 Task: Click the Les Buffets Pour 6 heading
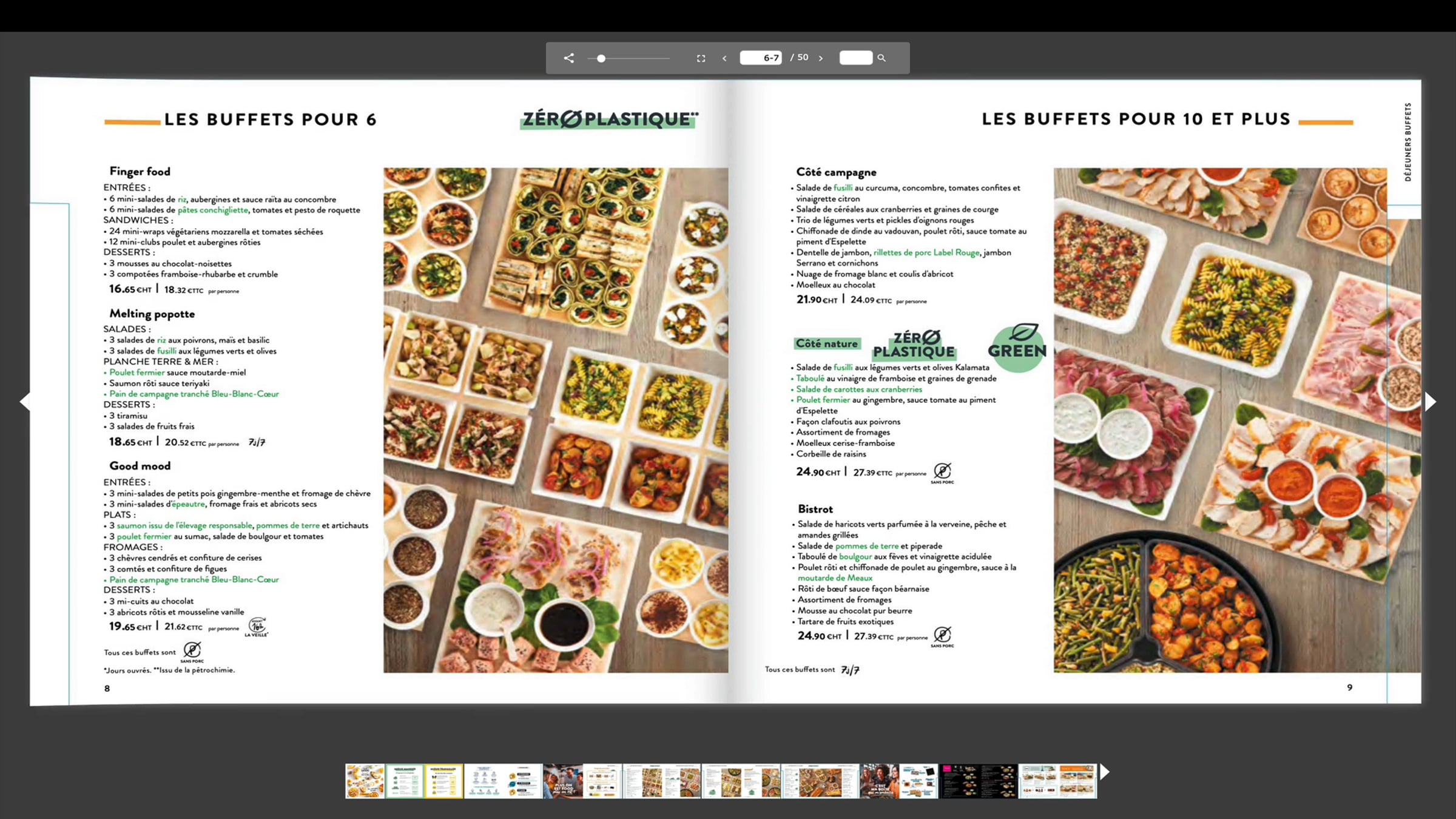pos(270,120)
